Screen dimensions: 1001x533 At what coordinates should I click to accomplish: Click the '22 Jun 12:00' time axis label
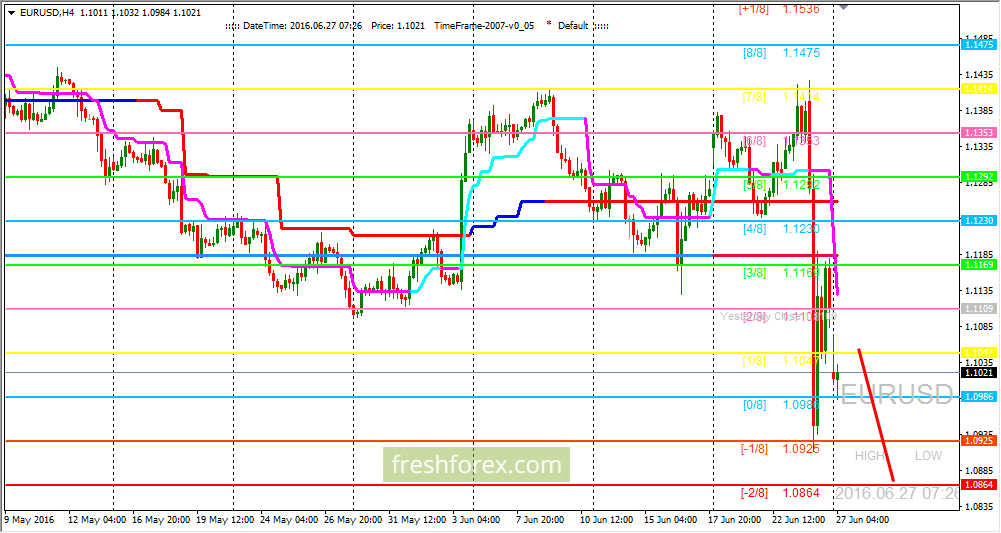point(798,520)
